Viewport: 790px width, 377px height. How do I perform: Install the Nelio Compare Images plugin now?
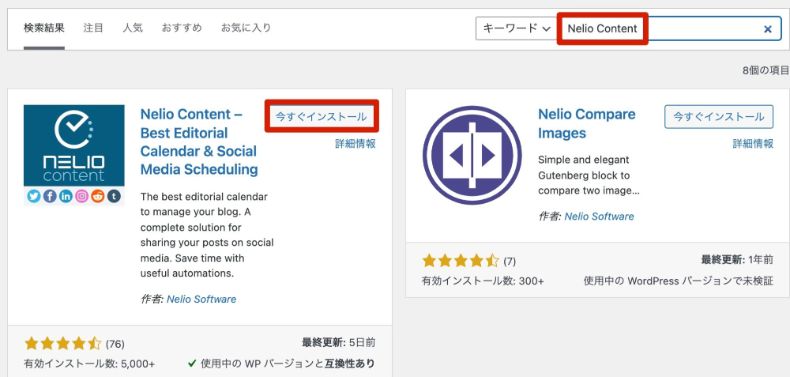click(x=719, y=116)
